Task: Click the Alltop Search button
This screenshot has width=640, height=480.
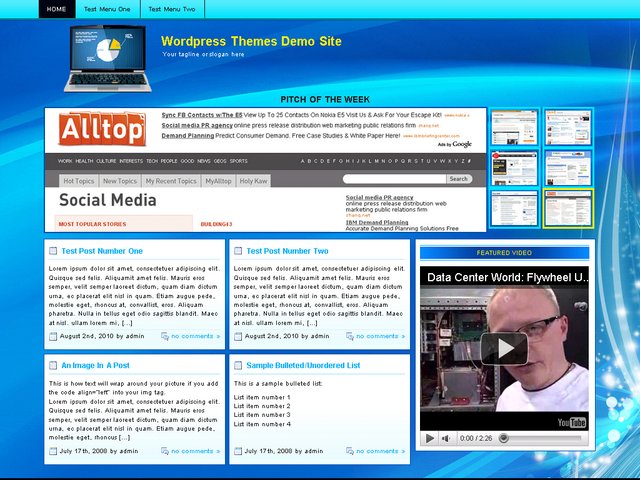Action: tap(459, 179)
